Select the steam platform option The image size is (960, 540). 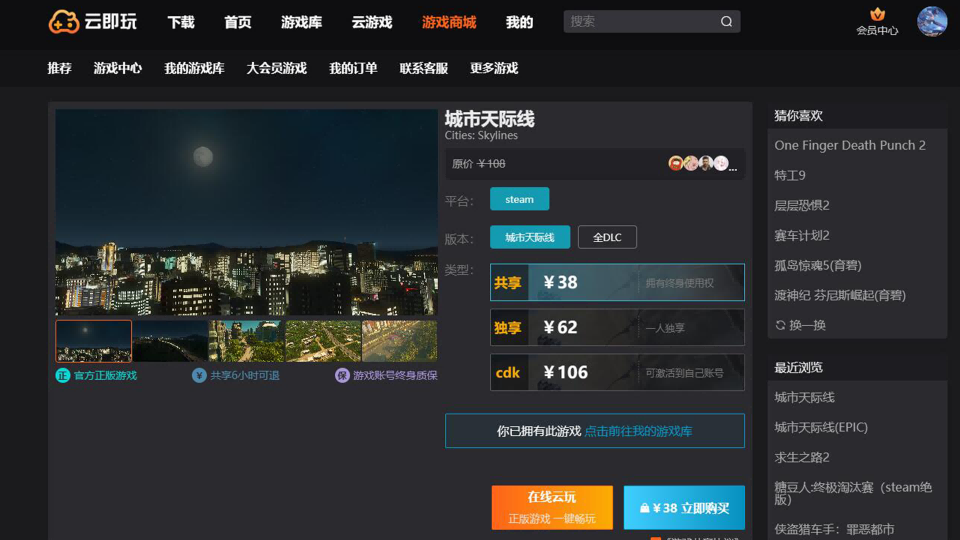tap(519, 199)
